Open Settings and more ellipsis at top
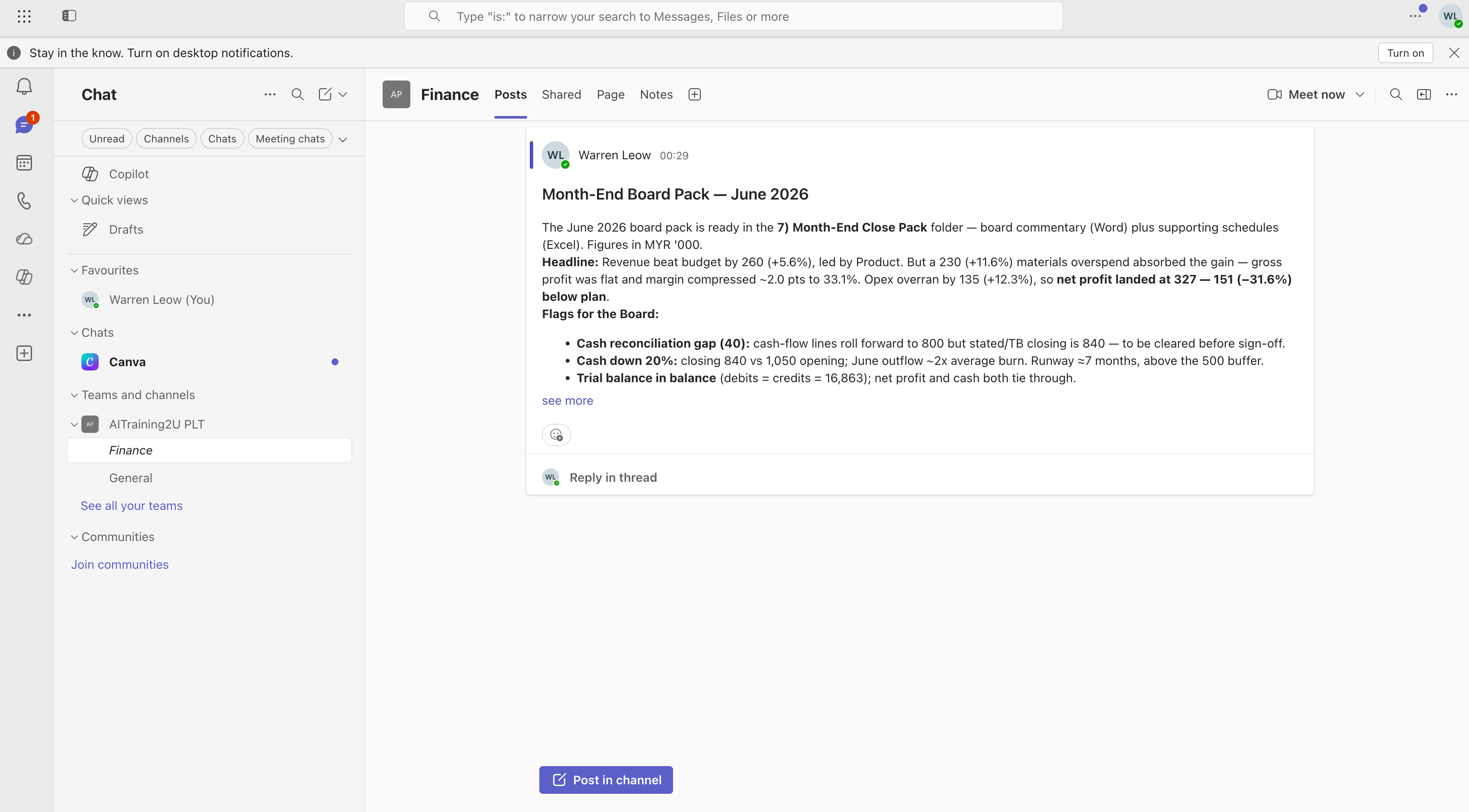The width and height of the screenshot is (1469, 812). click(x=1415, y=16)
